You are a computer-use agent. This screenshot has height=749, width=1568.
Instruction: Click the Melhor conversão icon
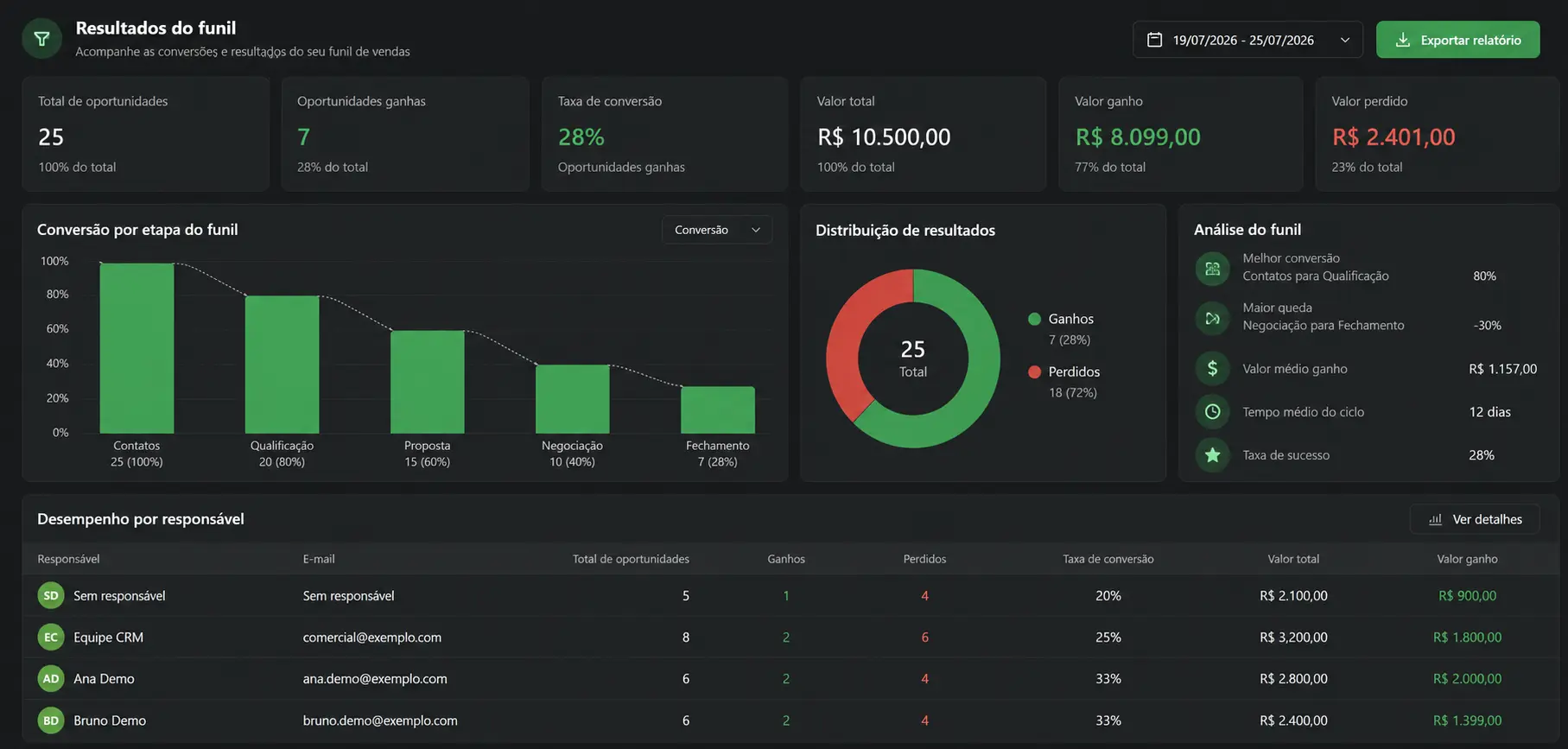point(1213,269)
